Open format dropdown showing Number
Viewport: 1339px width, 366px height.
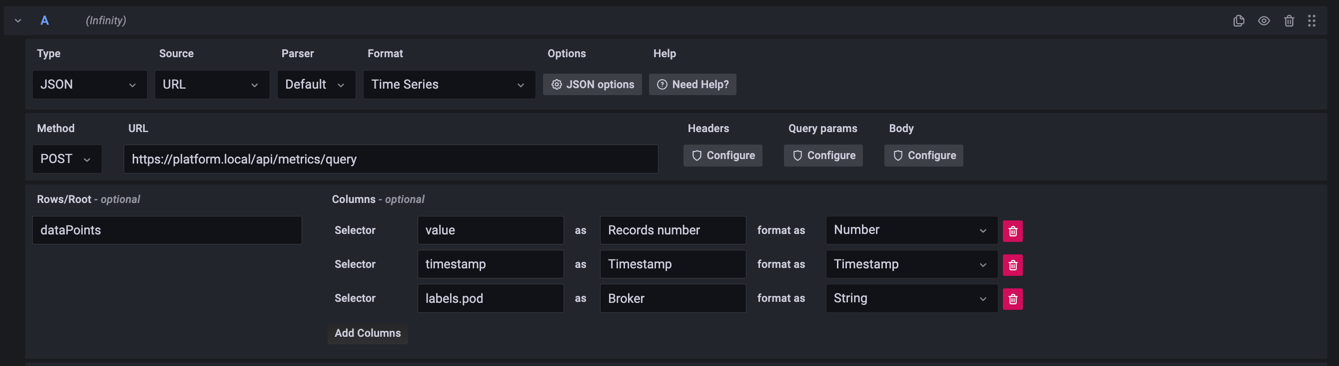[911, 230]
